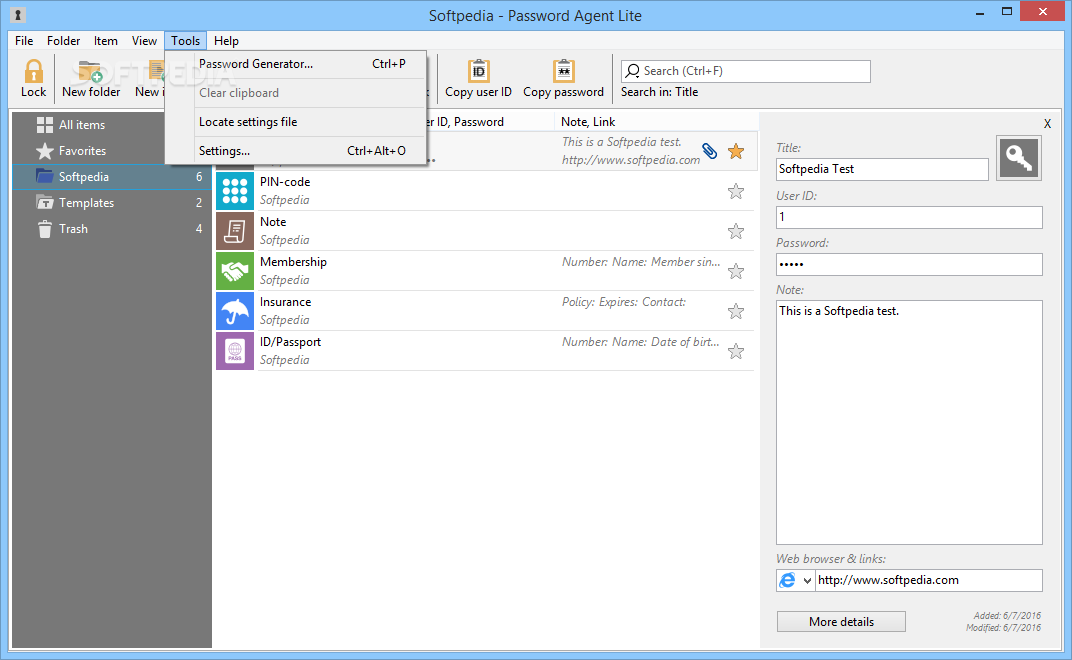Image resolution: width=1072 pixels, height=660 pixels.
Task: Click the User ID input field
Action: [909, 217]
